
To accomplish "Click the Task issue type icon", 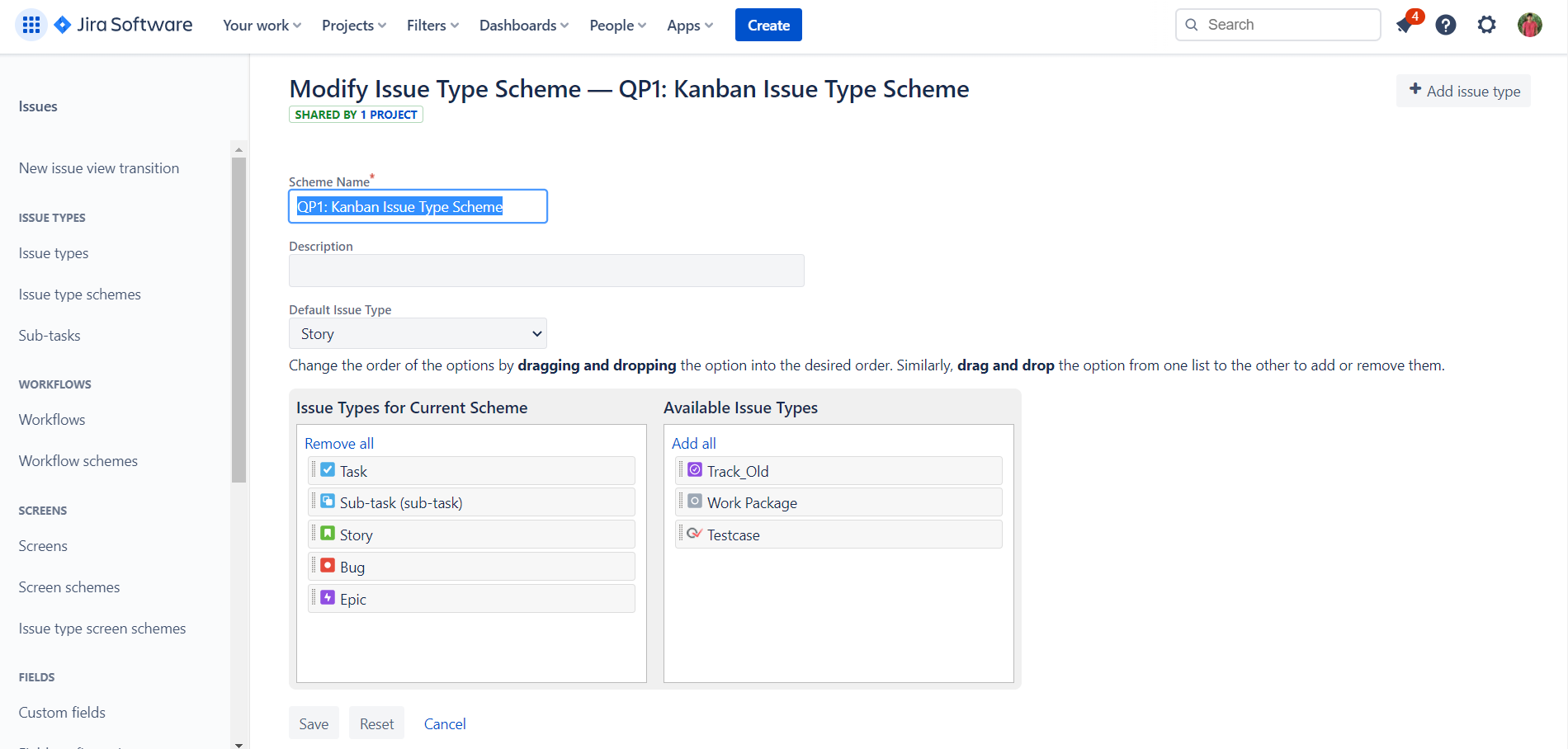I will 328,470.
